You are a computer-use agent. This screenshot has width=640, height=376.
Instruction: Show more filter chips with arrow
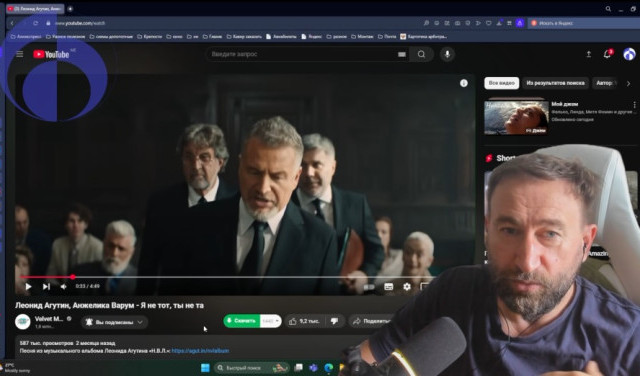[x=628, y=83]
